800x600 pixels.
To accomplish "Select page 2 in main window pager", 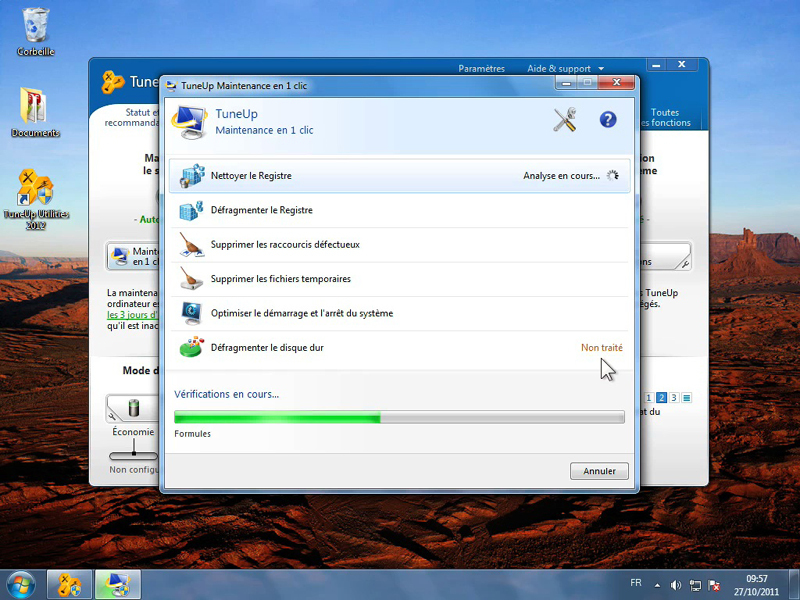I will pos(662,397).
